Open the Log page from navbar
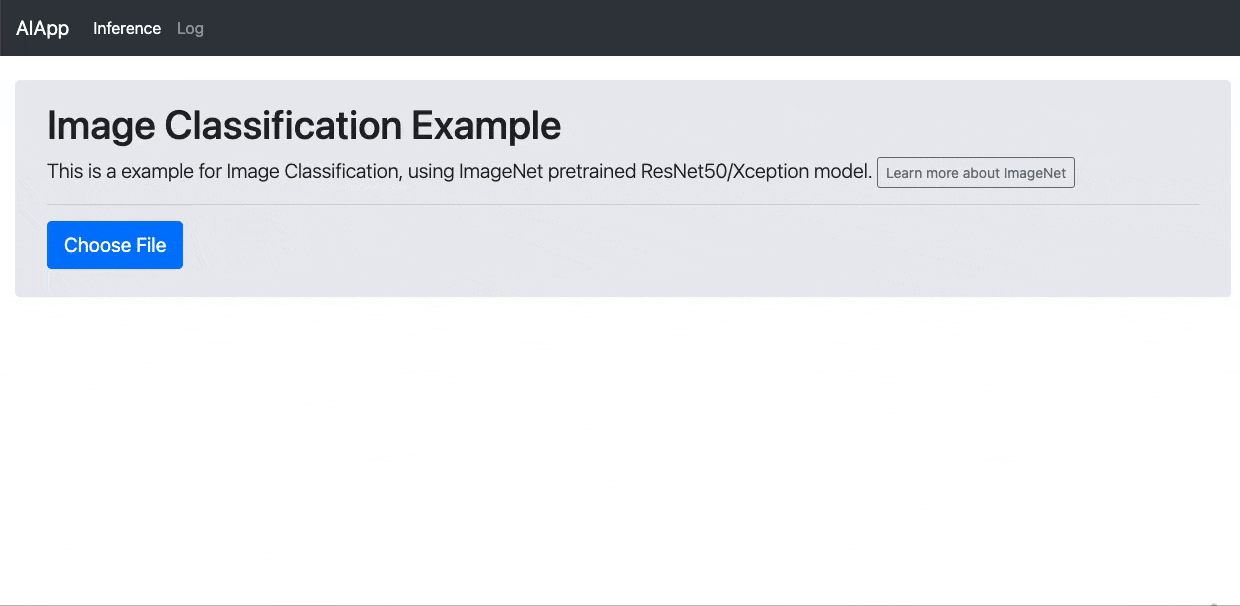 [x=190, y=28]
